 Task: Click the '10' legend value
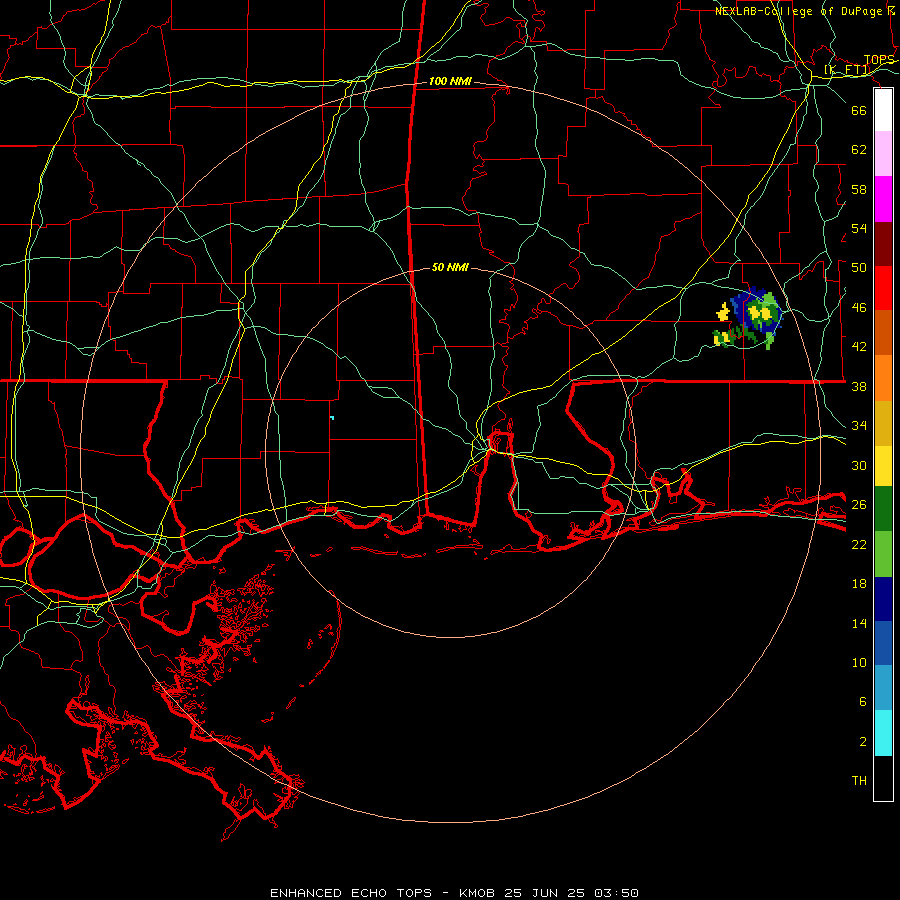tap(859, 662)
